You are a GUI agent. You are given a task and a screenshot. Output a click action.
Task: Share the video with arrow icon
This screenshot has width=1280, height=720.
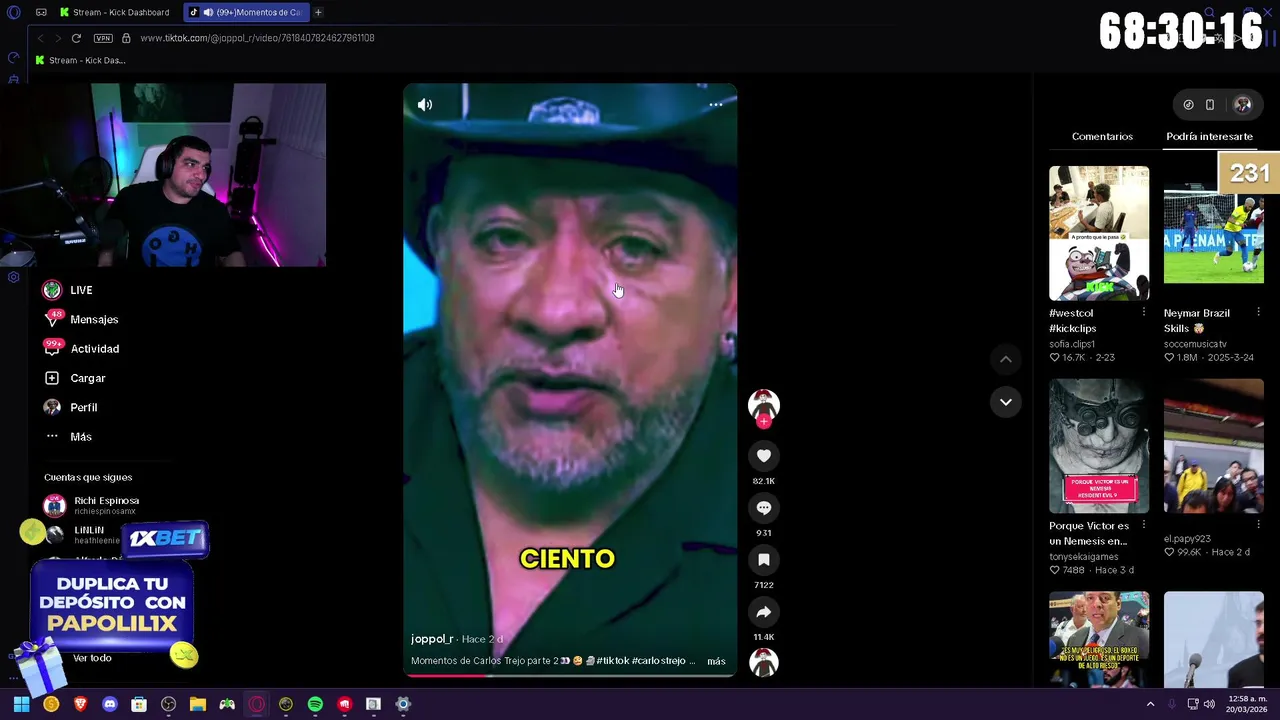764,612
